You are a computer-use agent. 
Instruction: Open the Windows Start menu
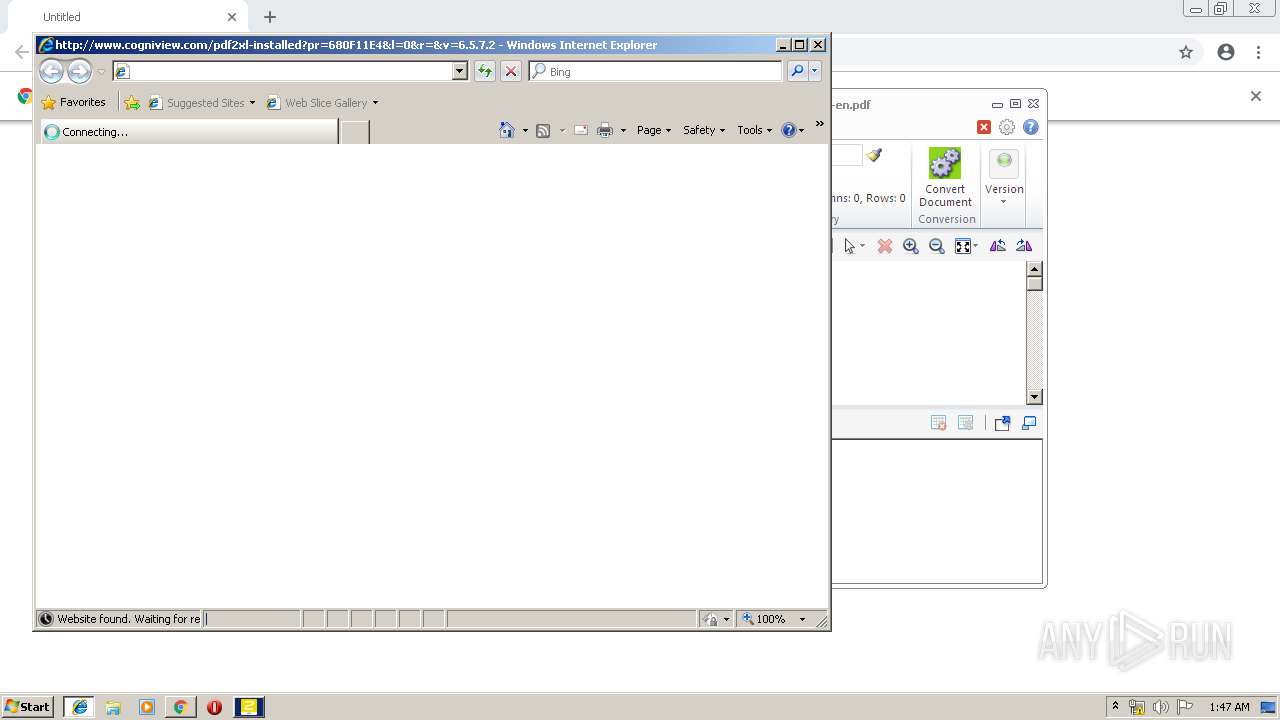[x=28, y=707]
